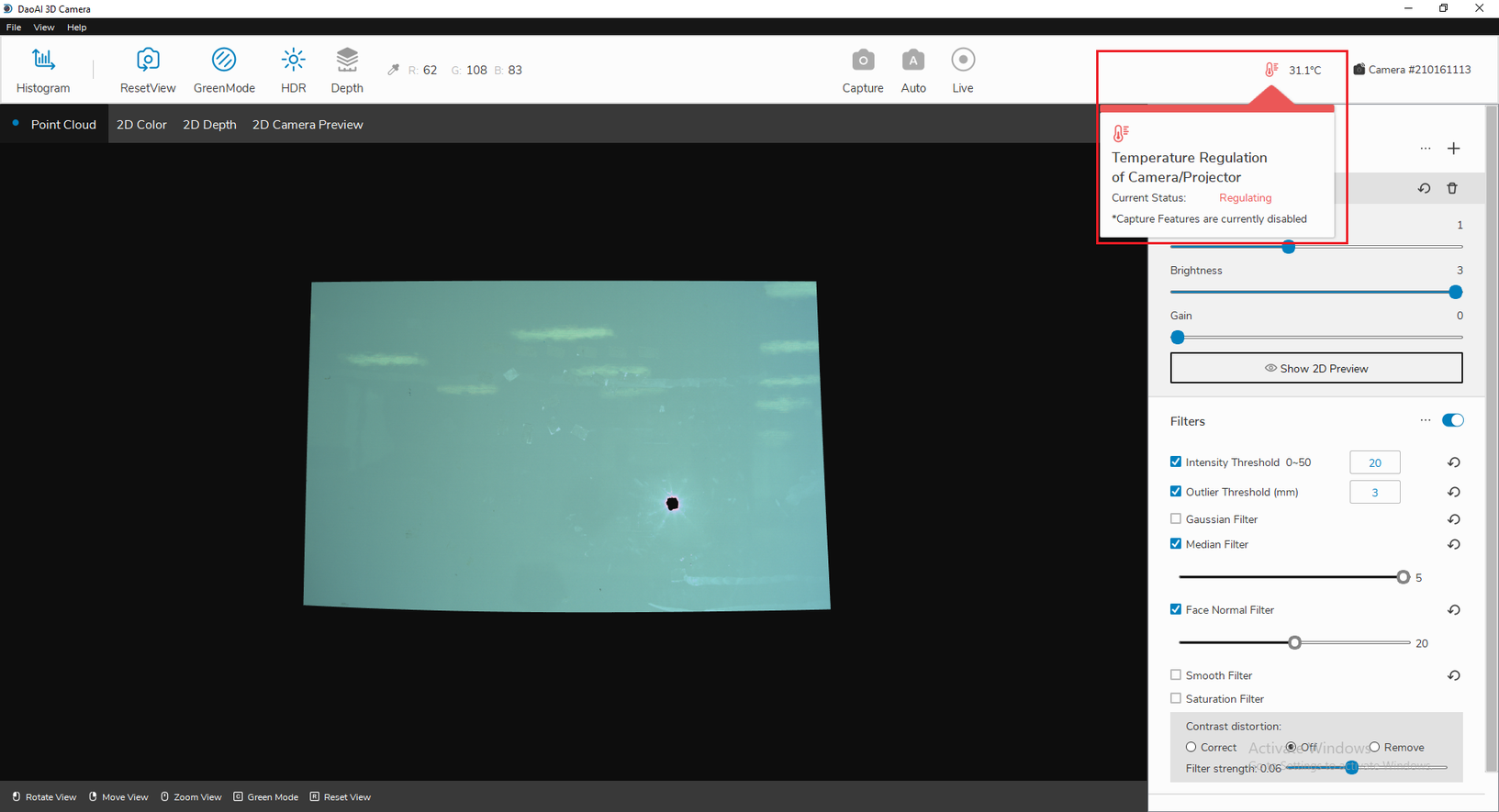Switch to the 2D Depth tab
The image size is (1499, 812).
(209, 125)
